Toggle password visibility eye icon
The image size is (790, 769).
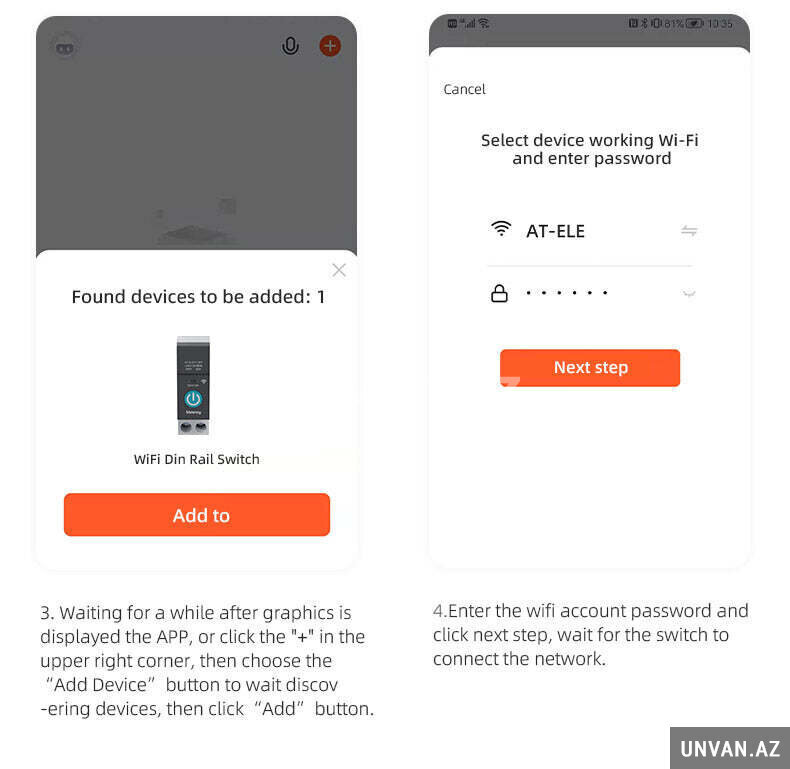689,293
